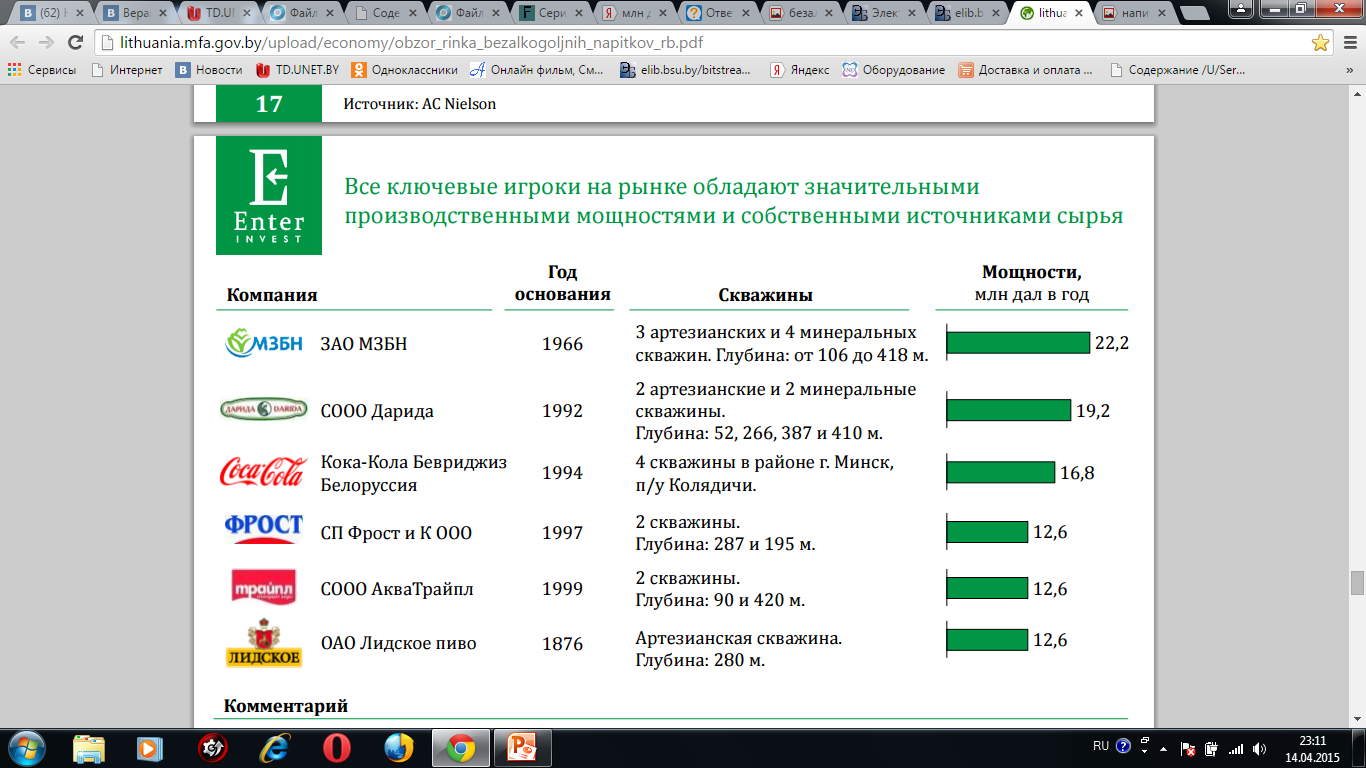Click the browser forward arrow

pyautogui.click(x=47, y=44)
